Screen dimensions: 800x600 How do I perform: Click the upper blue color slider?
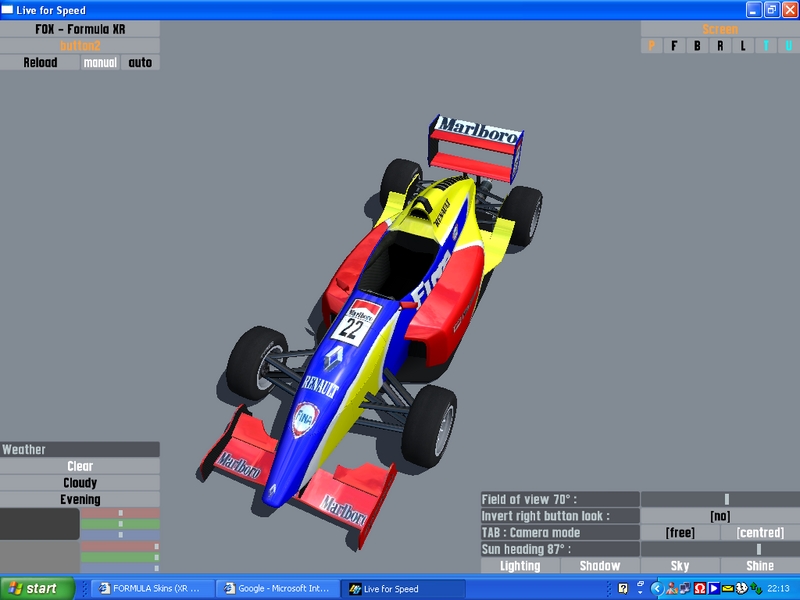click(x=120, y=535)
